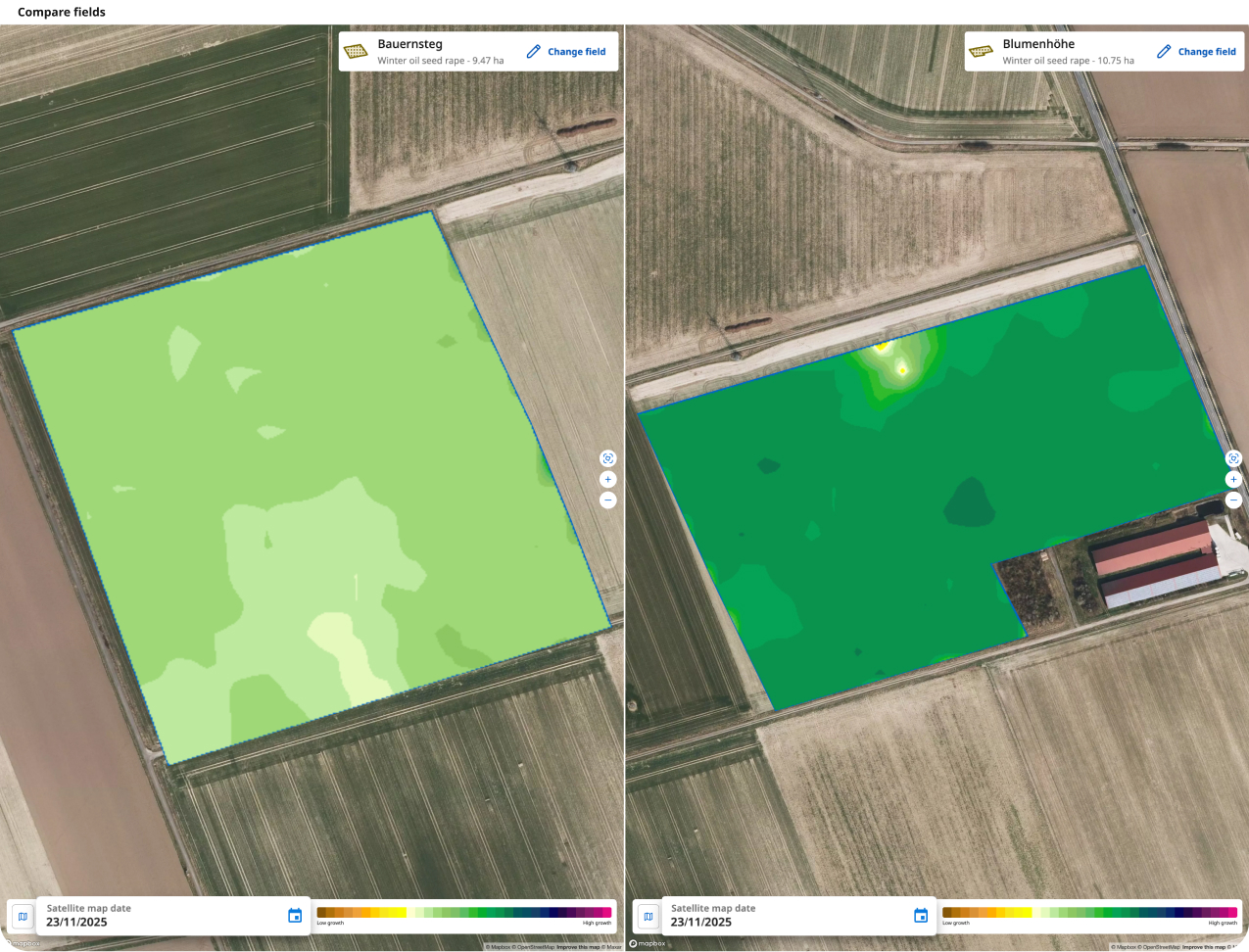This screenshot has width=1249, height=952.
Task: Zoom in on the left map
Action: click(x=608, y=479)
